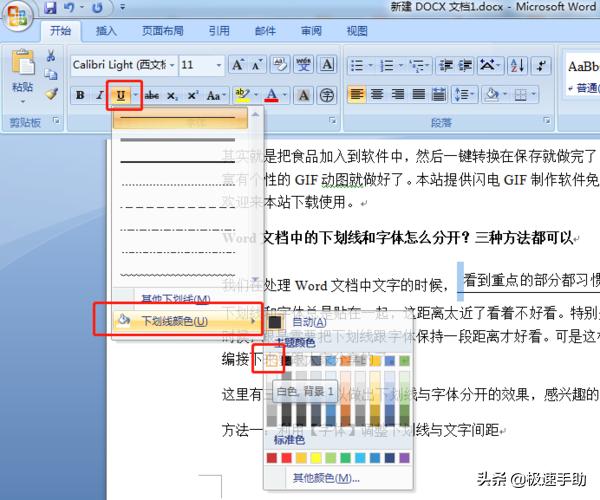This screenshot has width=600, height=500.
Task: Open the font dialog launcher
Action: pos(333,121)
